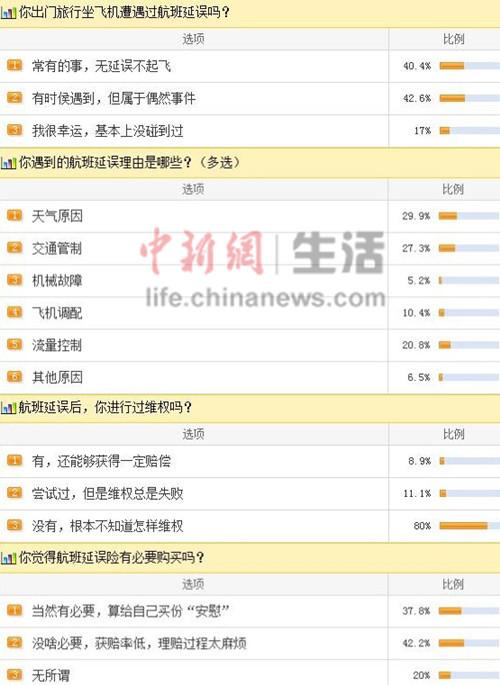This screenshot has width=500, height=685.
Task: Click number 2 badge next to 交通管制
Action: 14,248
